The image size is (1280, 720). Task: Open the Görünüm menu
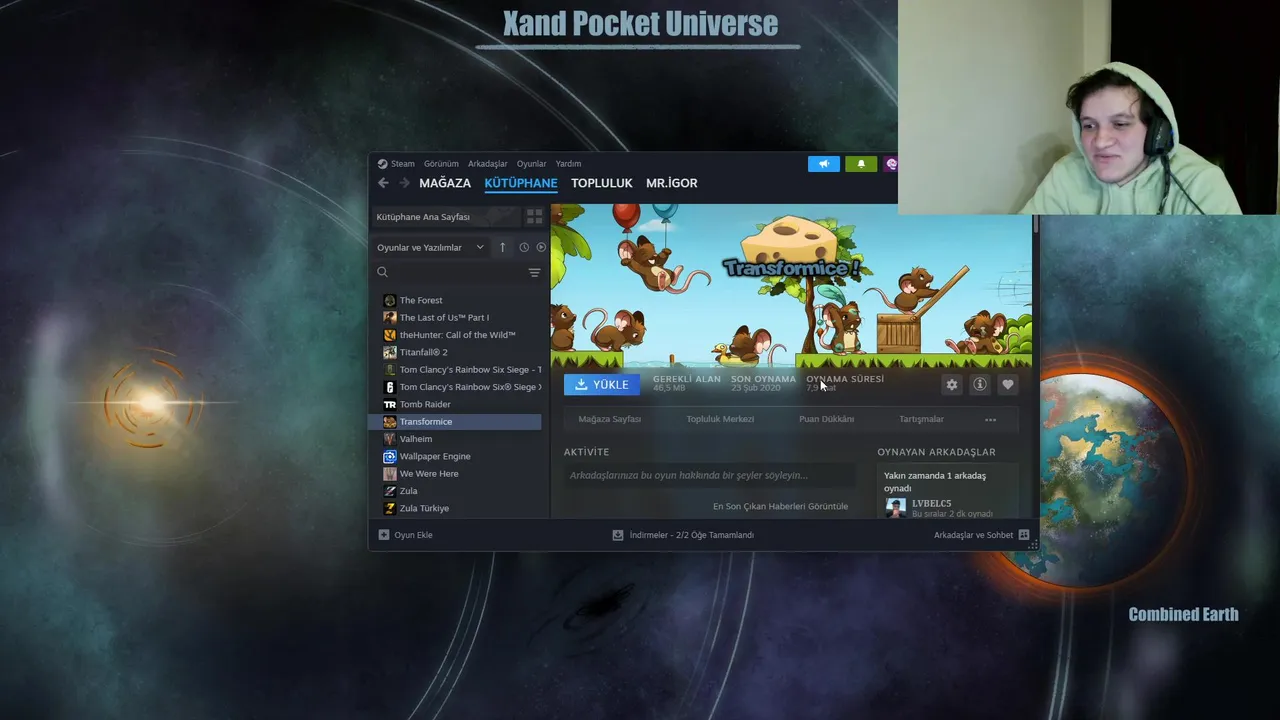pos(441,164)
